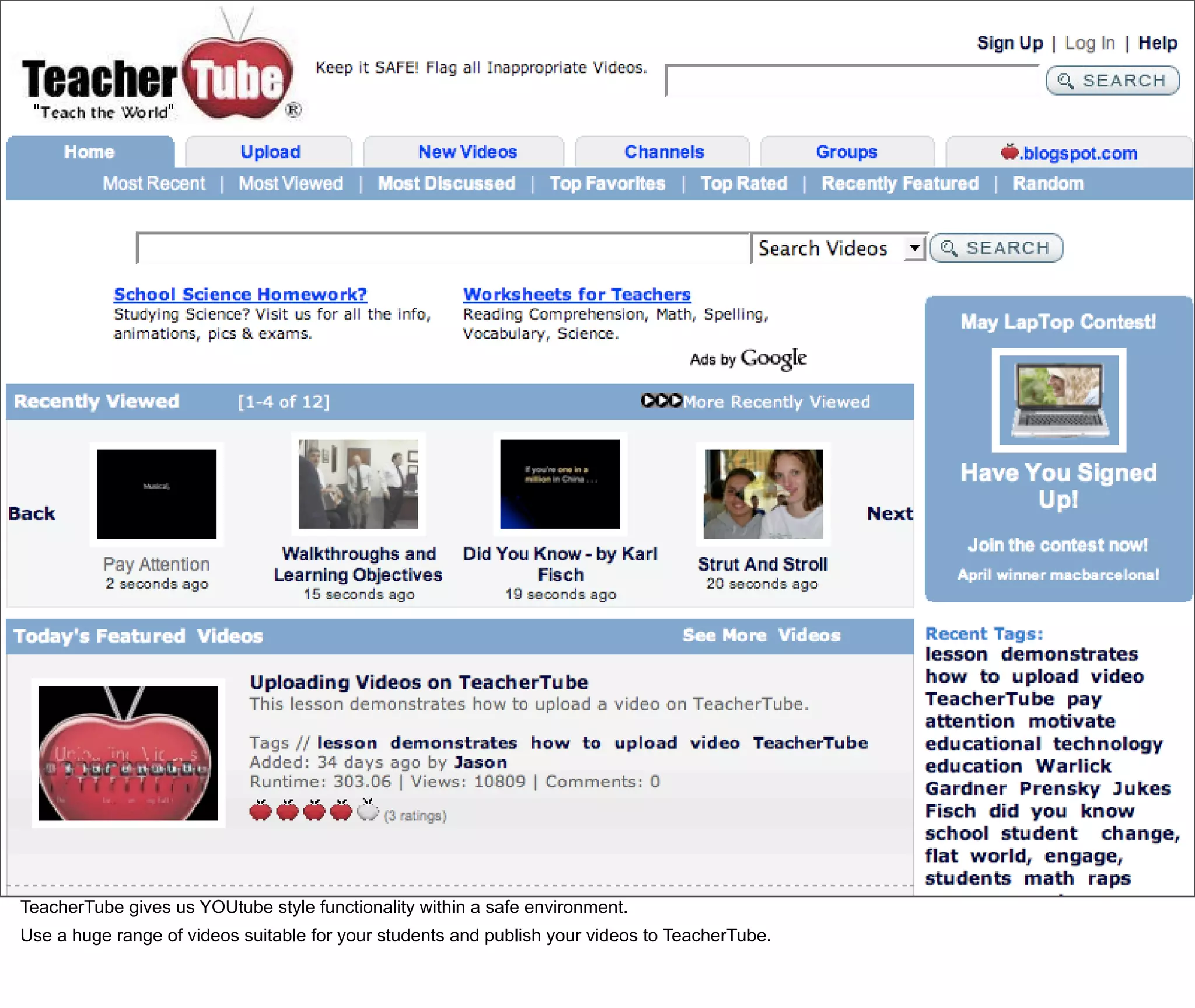Click the triple arrow icon before More Recently Viewed
This screenshot has width=1195, height=1008.
[x=661, y=401]
